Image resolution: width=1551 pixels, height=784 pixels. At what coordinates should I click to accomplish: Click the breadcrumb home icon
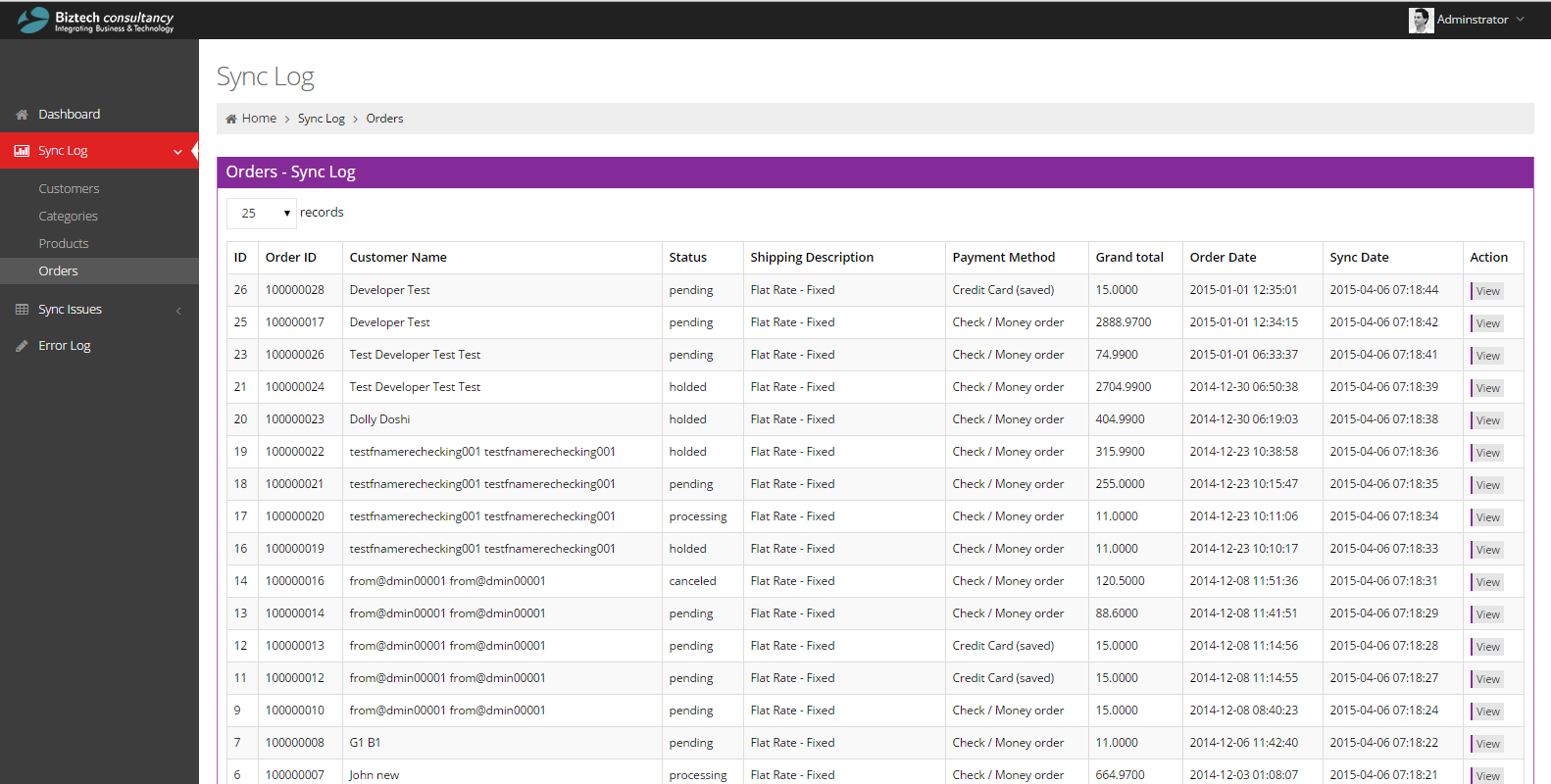[231, 119]
